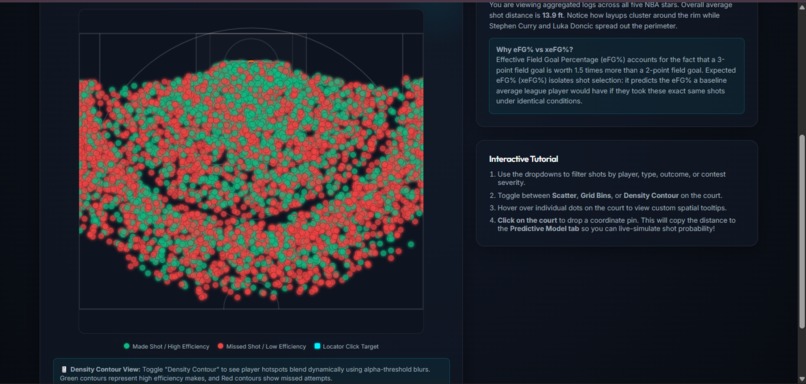806x384 pixels.
Task: Click the 'Missed Shot / Low Efficiency' legend label
Action: (266, 346)
